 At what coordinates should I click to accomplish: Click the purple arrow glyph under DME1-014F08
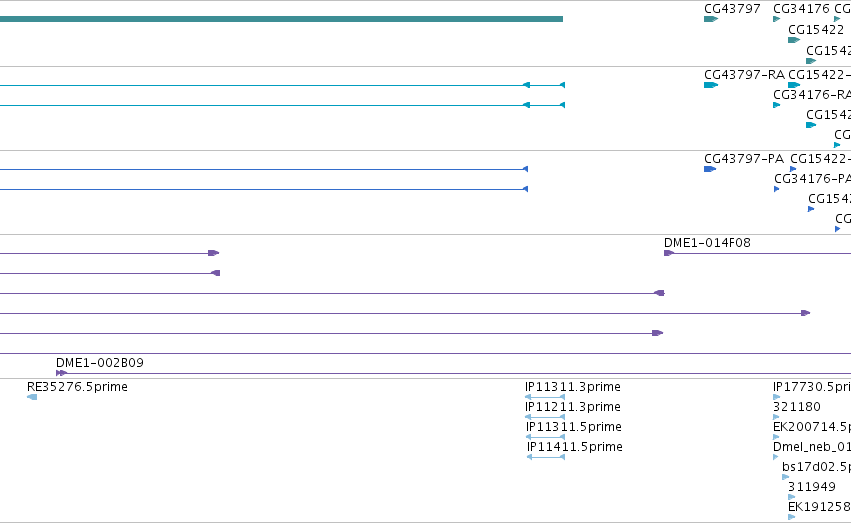[x=669, y=253]
